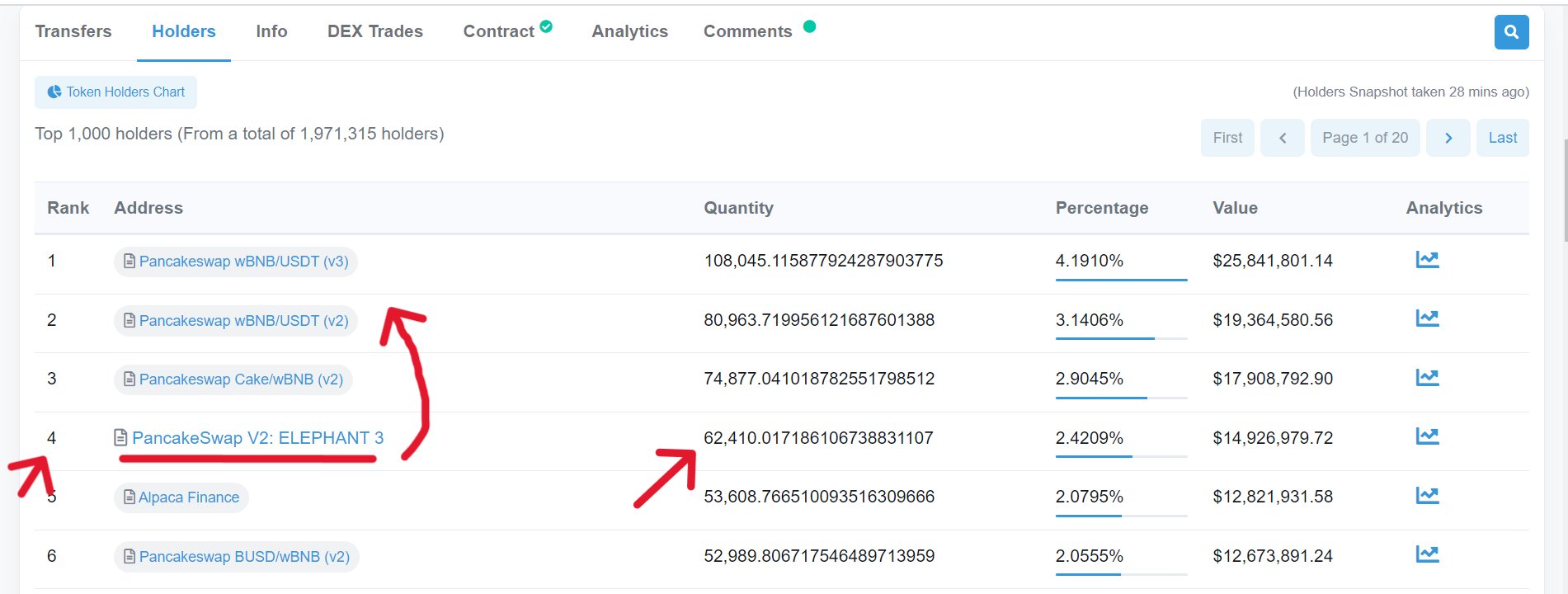Open analytics chart icon for BUSD/wBNB row

tap(1427, 554)
